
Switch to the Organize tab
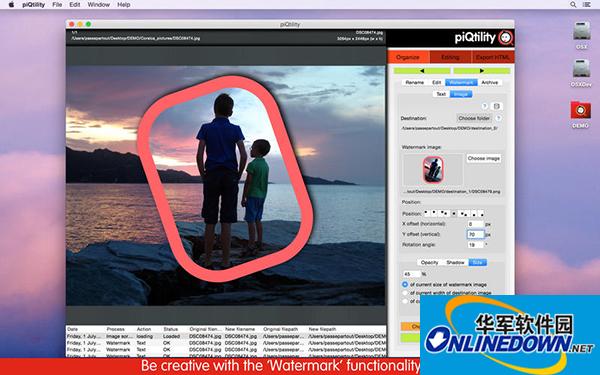pos(408,57)
